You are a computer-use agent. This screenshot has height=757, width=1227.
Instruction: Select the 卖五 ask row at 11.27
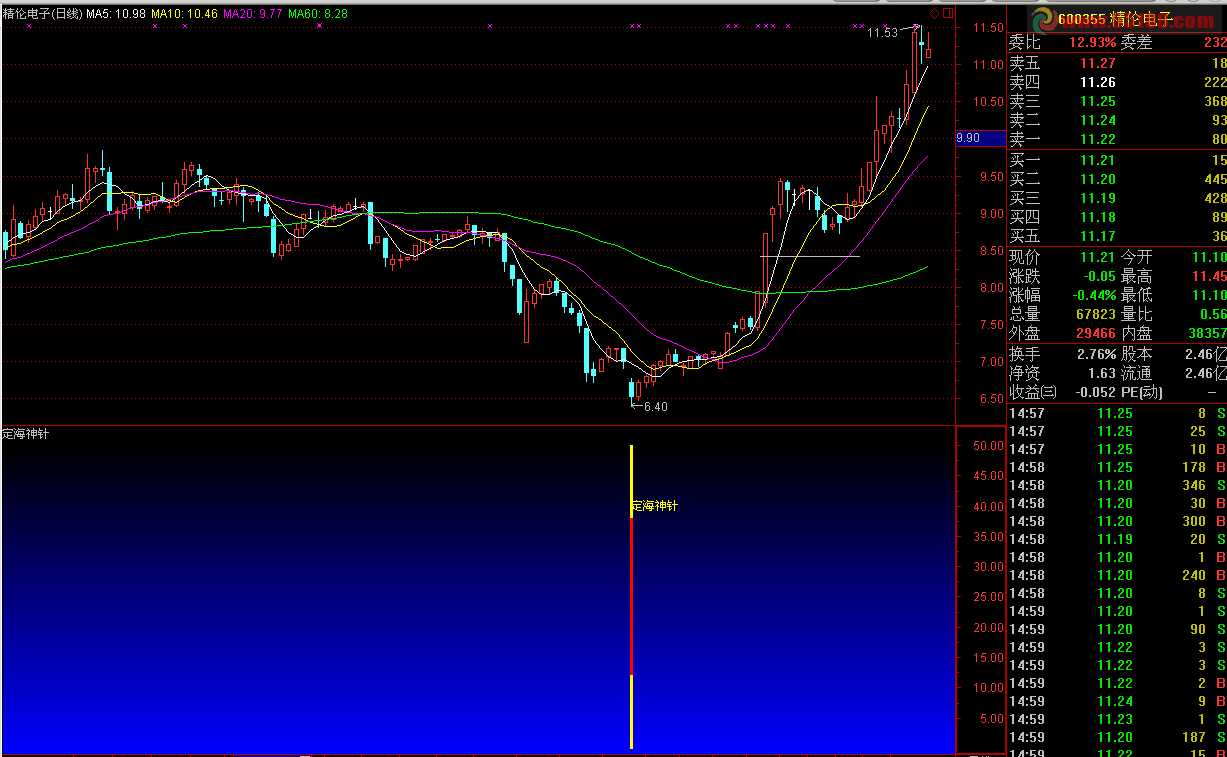coord(1117,64)
